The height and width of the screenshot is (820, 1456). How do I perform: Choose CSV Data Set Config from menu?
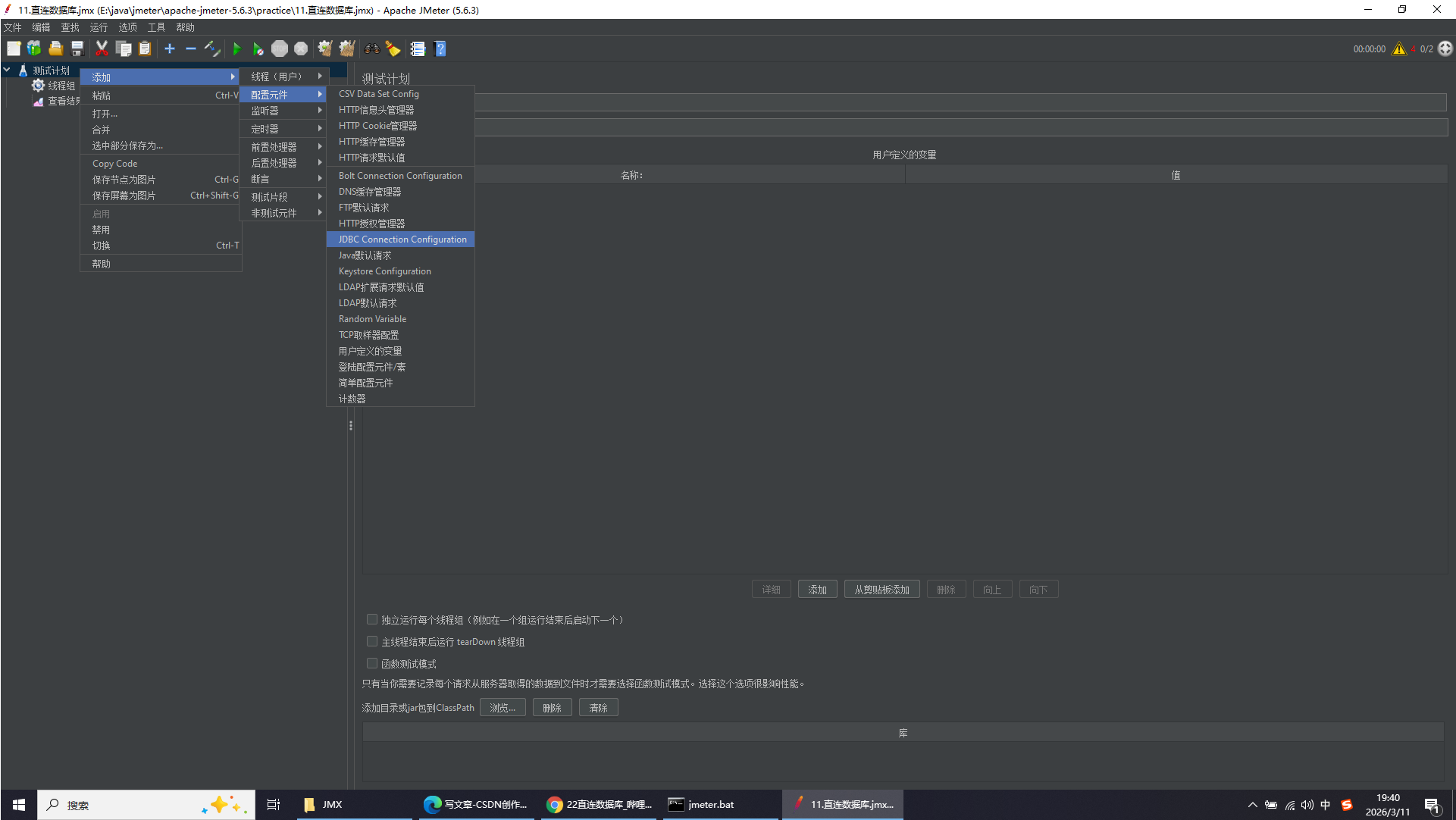pos(379,94)
